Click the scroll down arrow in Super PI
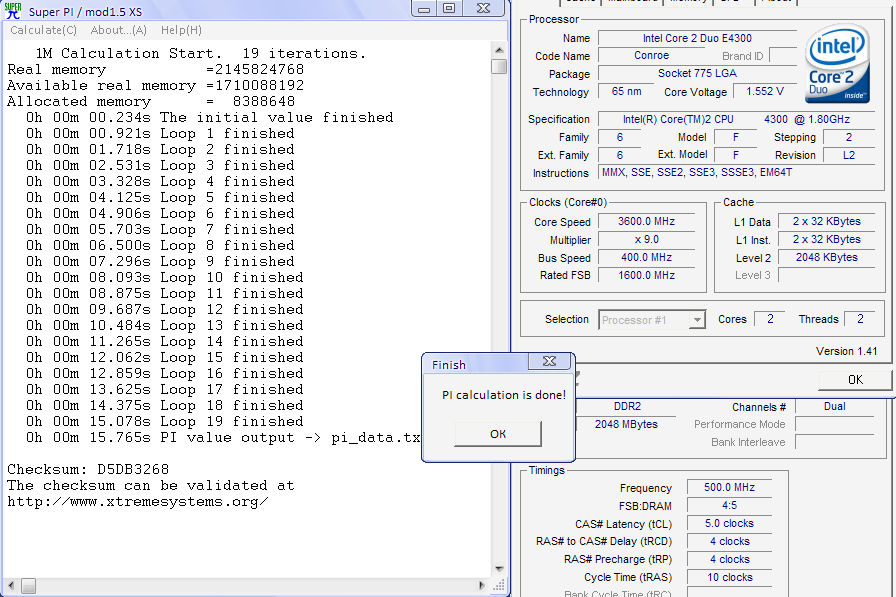Viewport: 896px width, 597px height. (x=499, y=569)
